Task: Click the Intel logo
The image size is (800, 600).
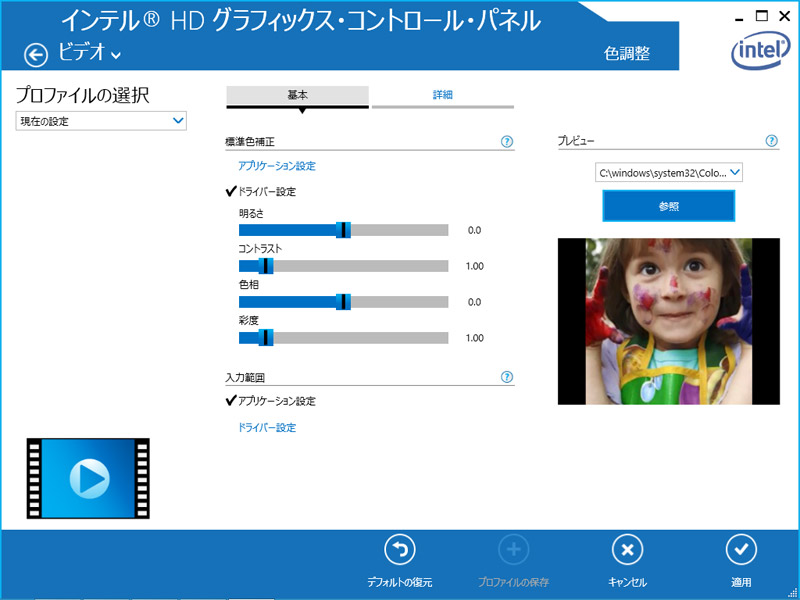Action: [x=760, y=47]
